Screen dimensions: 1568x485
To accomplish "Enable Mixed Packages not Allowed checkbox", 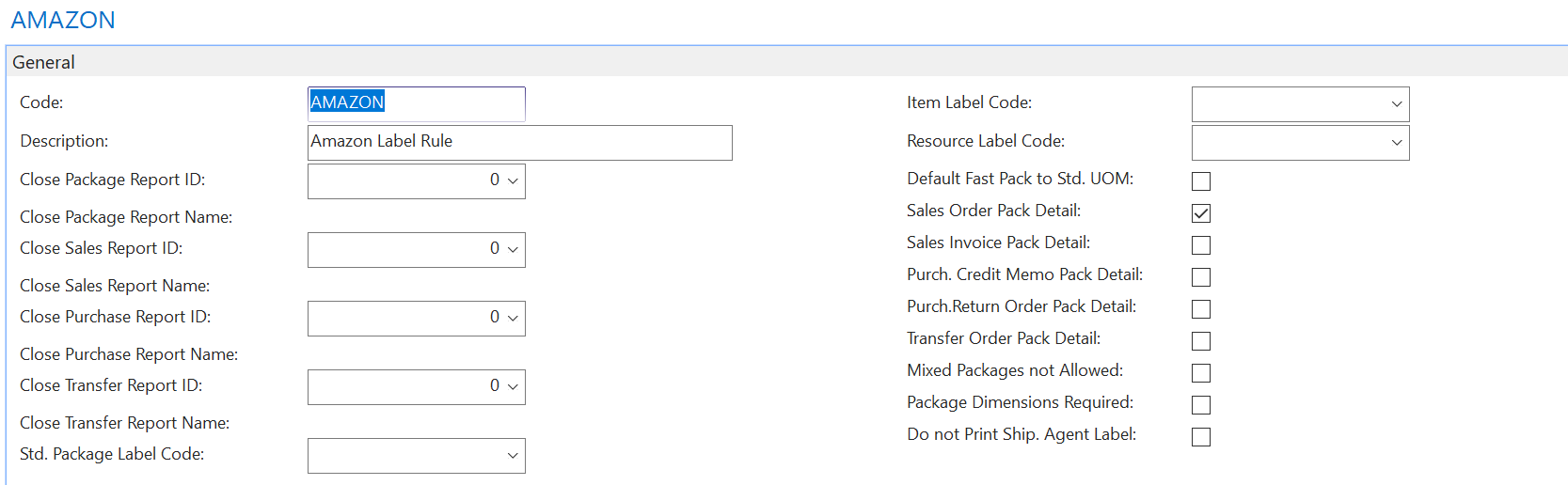I will (1201, 372).
